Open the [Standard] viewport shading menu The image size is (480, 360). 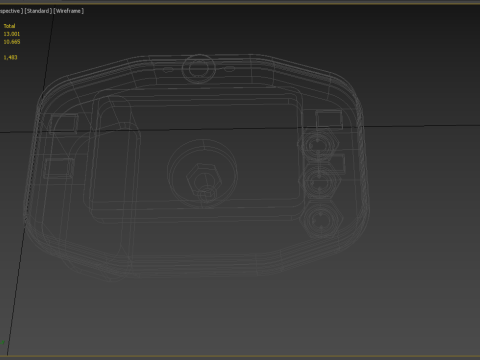click(38, 11)
